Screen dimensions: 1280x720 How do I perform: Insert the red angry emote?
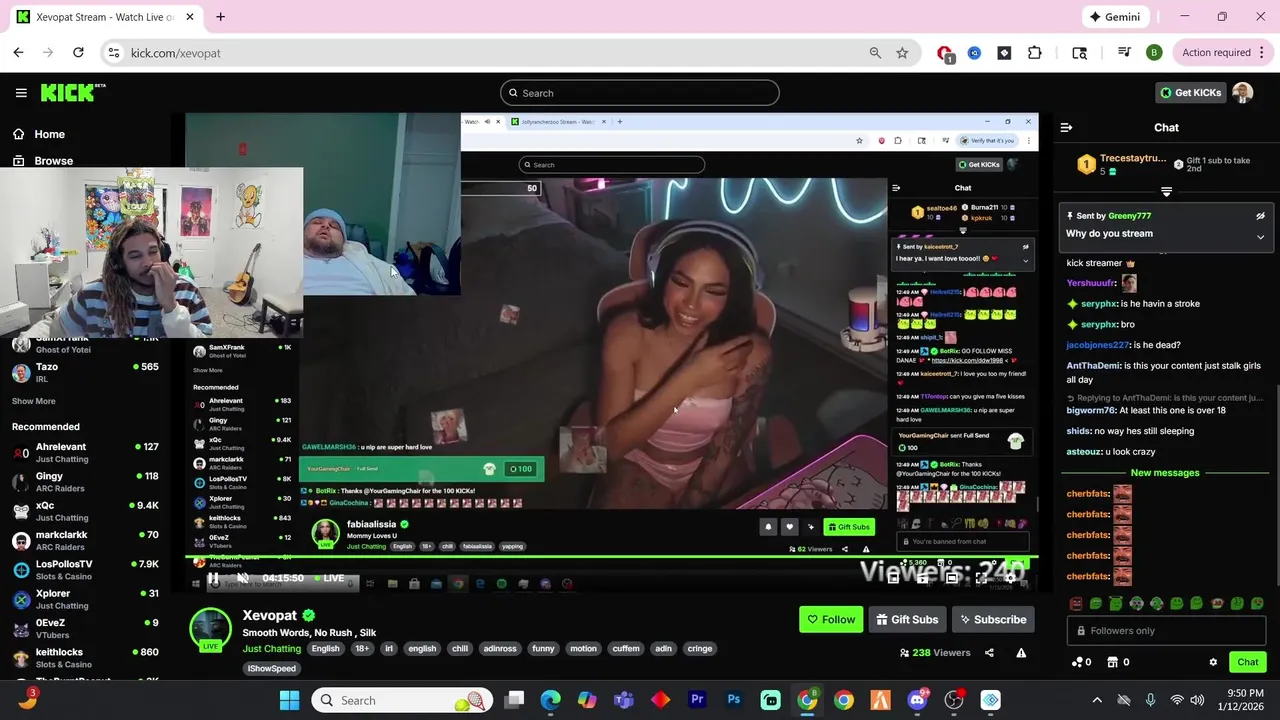point(1076,603)
